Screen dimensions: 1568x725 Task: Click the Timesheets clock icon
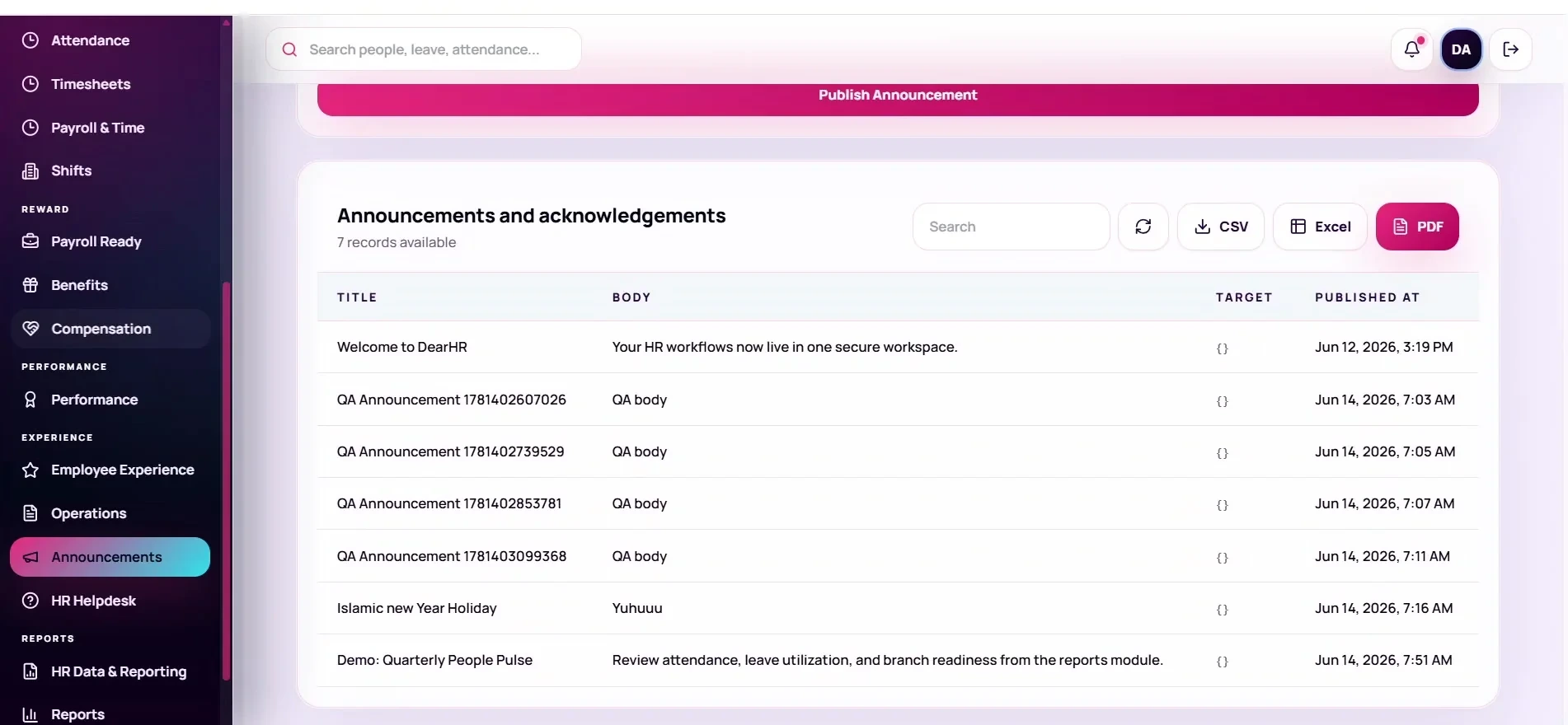click(x=31, y=84)
